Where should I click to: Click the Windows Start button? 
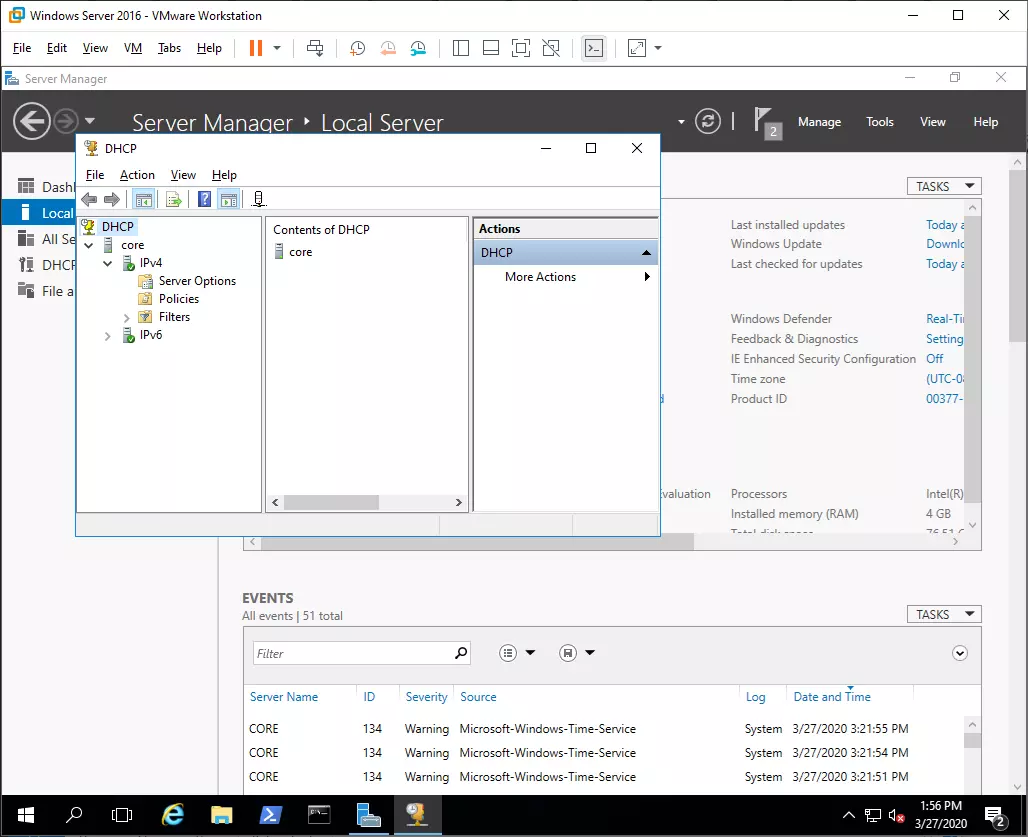(26, 815)
